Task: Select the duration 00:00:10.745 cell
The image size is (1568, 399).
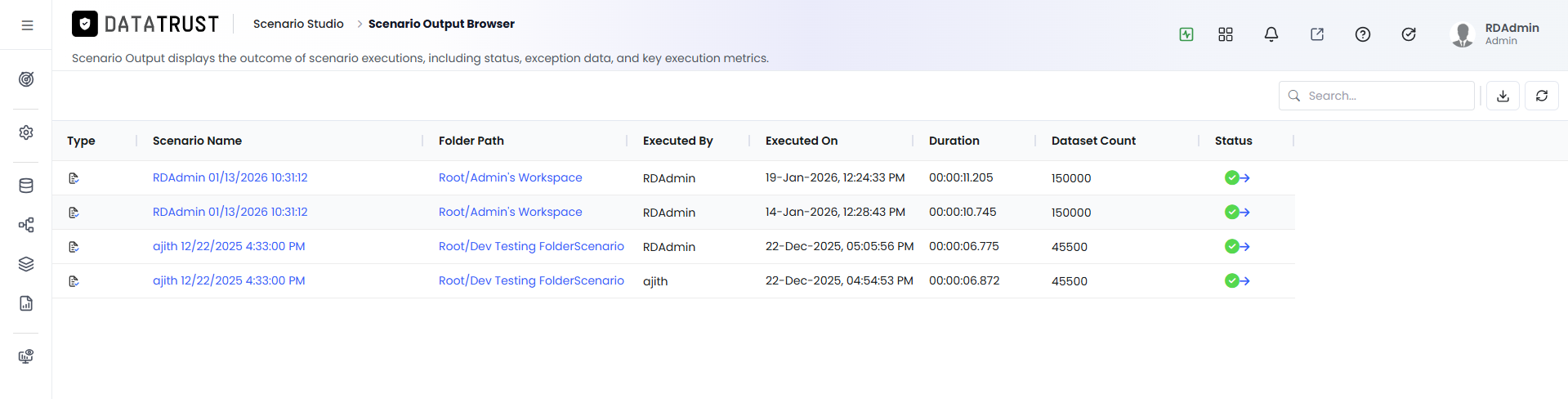Action: 963,212
